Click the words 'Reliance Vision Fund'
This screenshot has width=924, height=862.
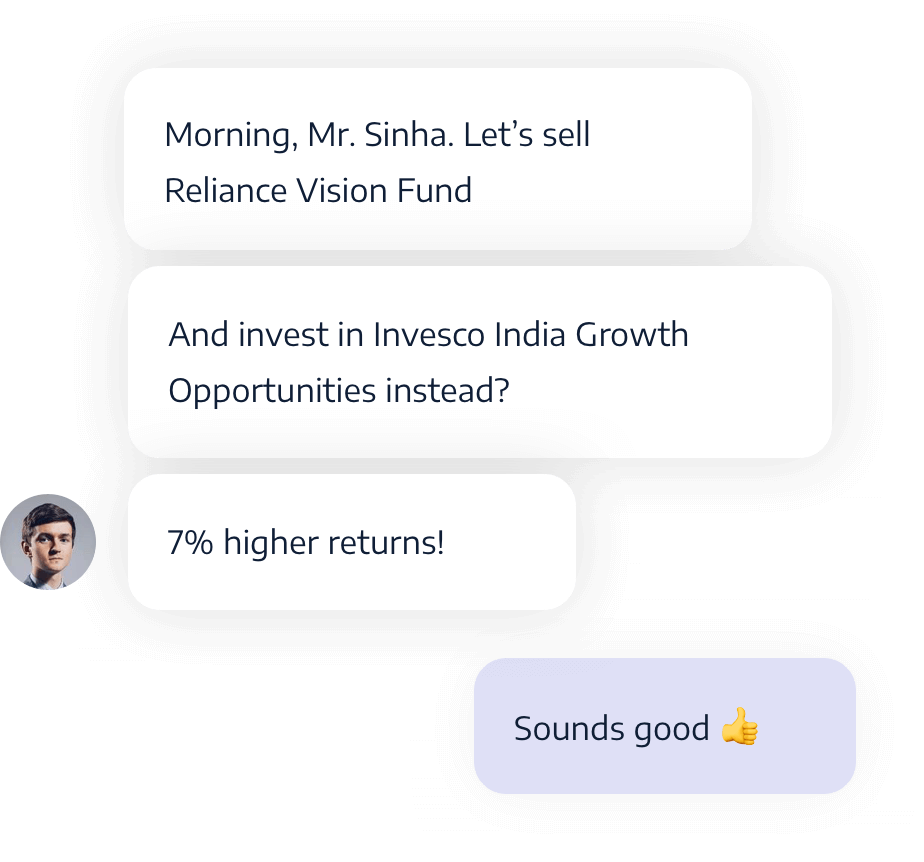pos(318,190)
